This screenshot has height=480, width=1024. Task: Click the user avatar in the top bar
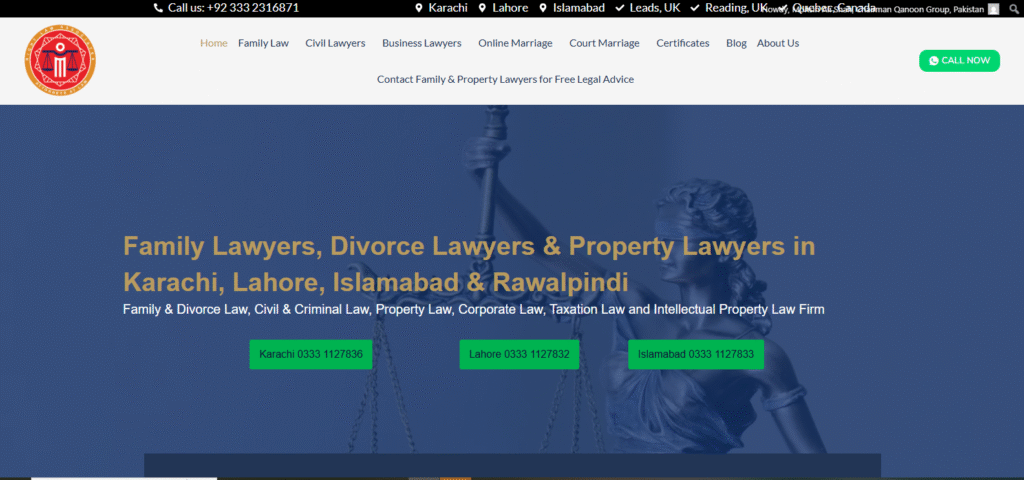pos(993,9)
